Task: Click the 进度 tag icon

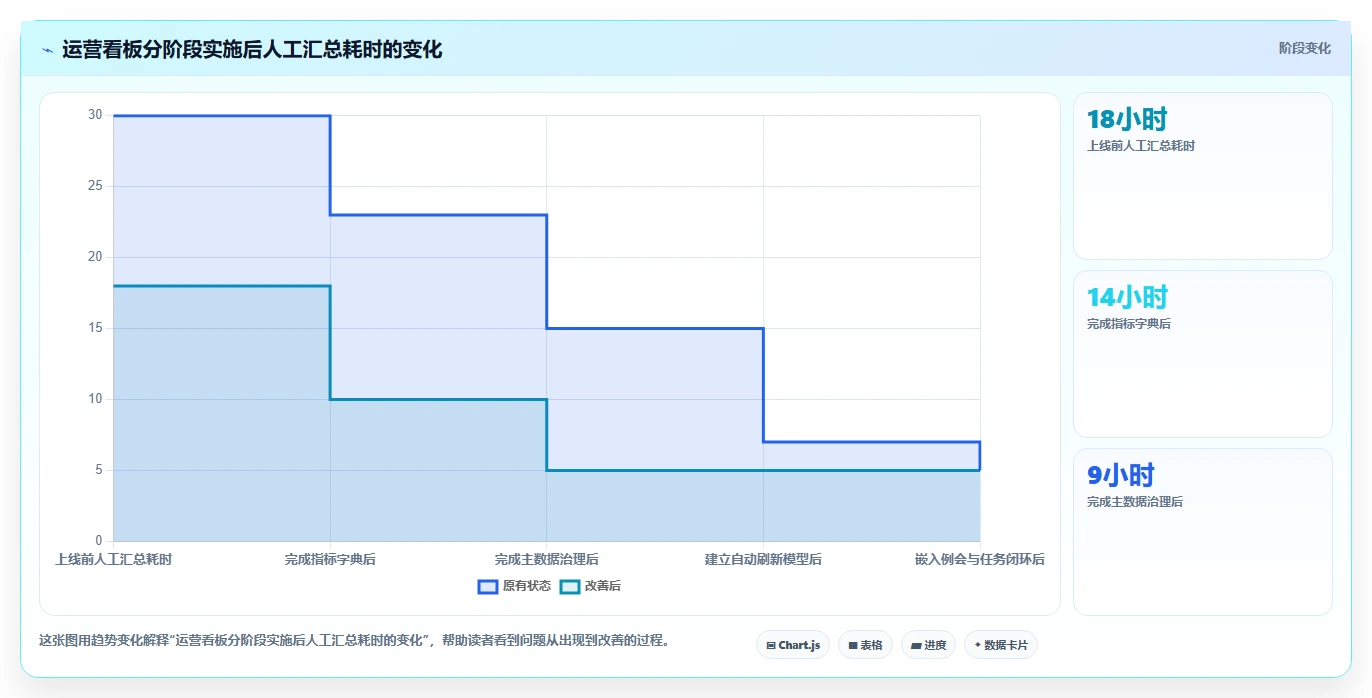Action: tap(915, 646)
